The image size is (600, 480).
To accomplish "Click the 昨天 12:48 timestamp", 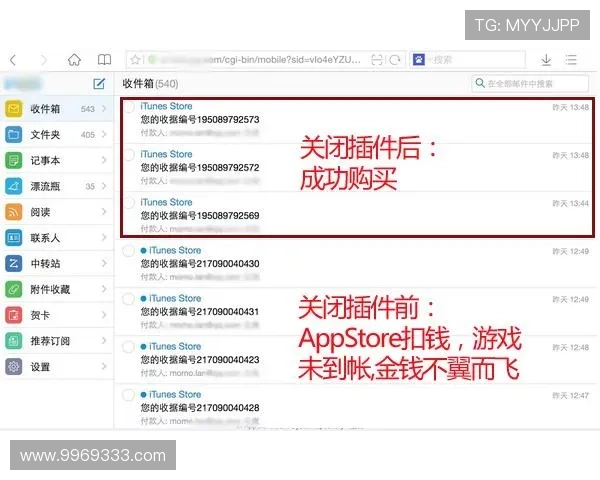I will point(571,347).
